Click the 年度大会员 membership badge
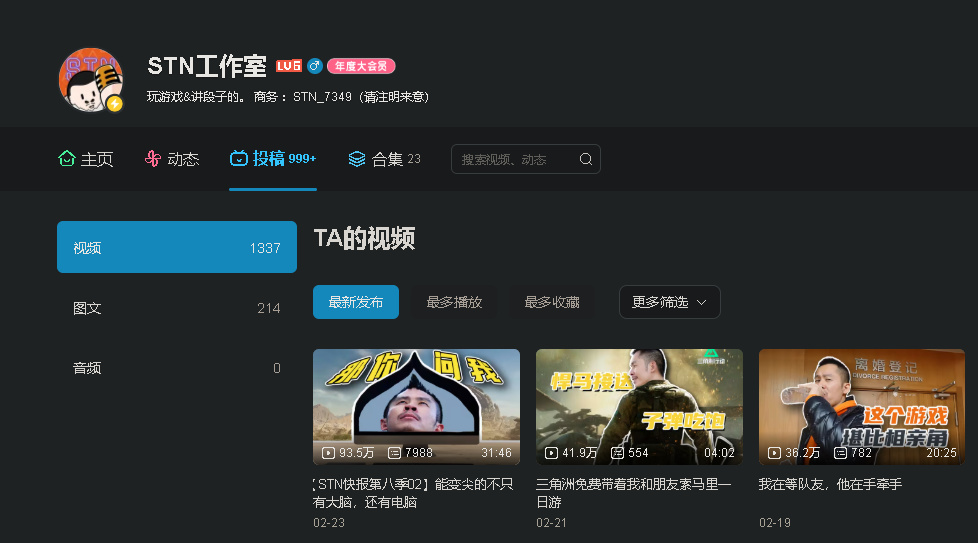978x543 pixels. pos(361,66)
